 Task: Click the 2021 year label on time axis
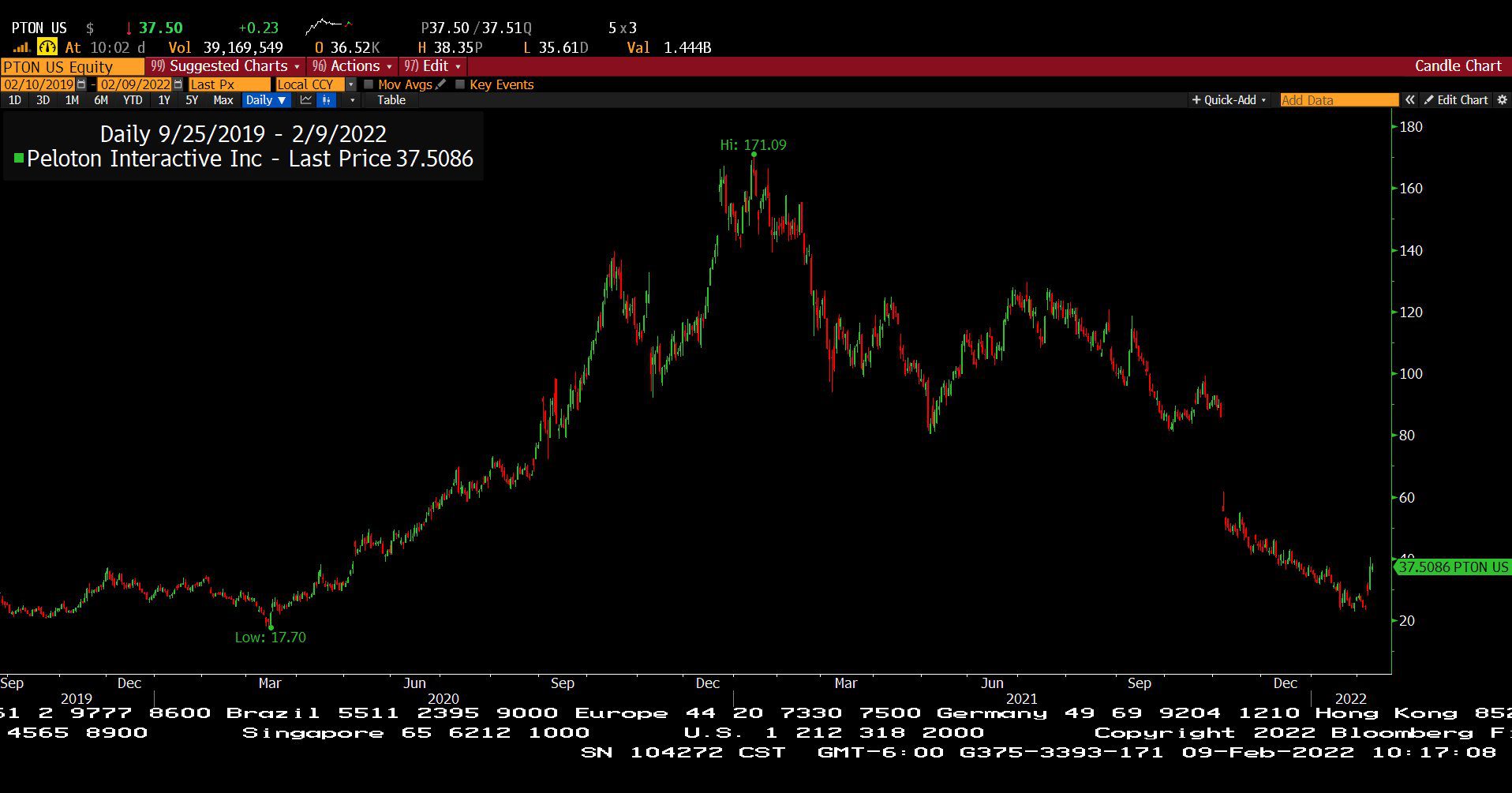(1022, 699)
